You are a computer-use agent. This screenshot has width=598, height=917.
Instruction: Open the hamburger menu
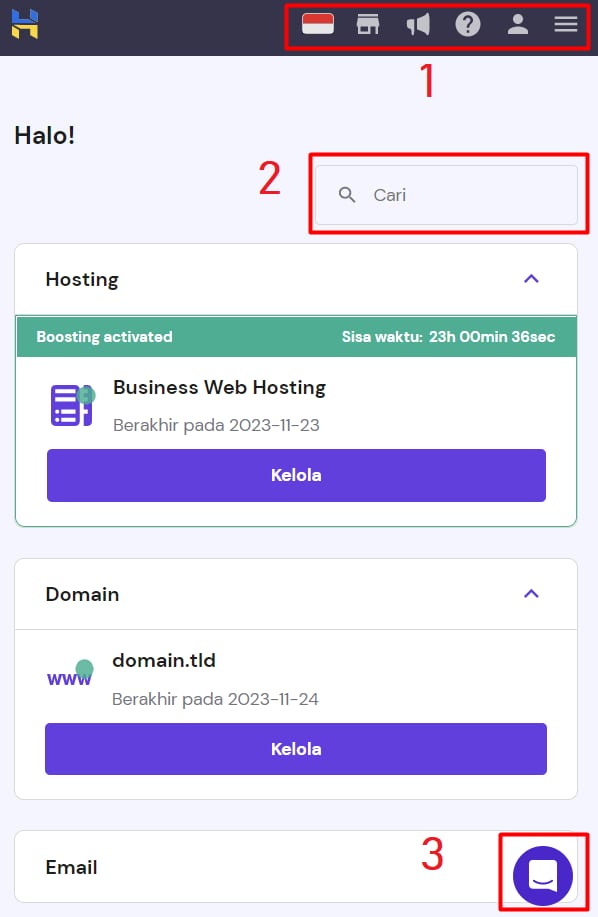(566, 24)
